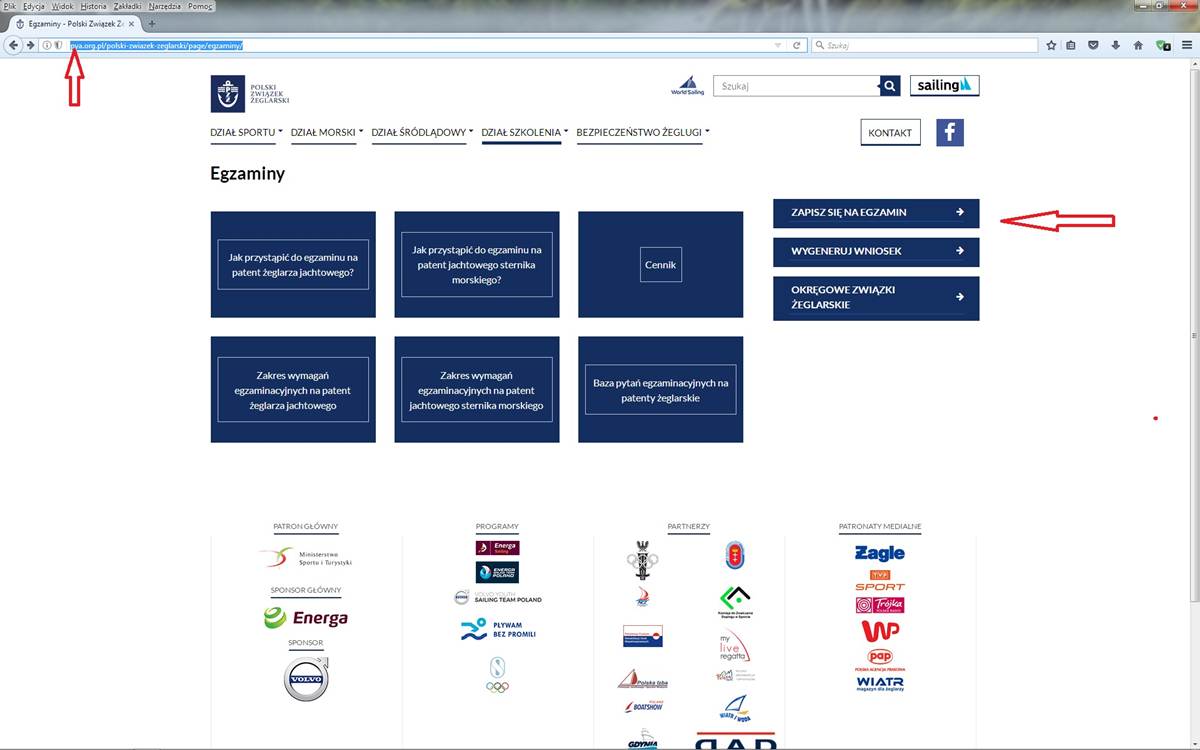This screenshot has width=1200, height=750.
Task: Open the Cennik tile
Action: coord(660,265)
